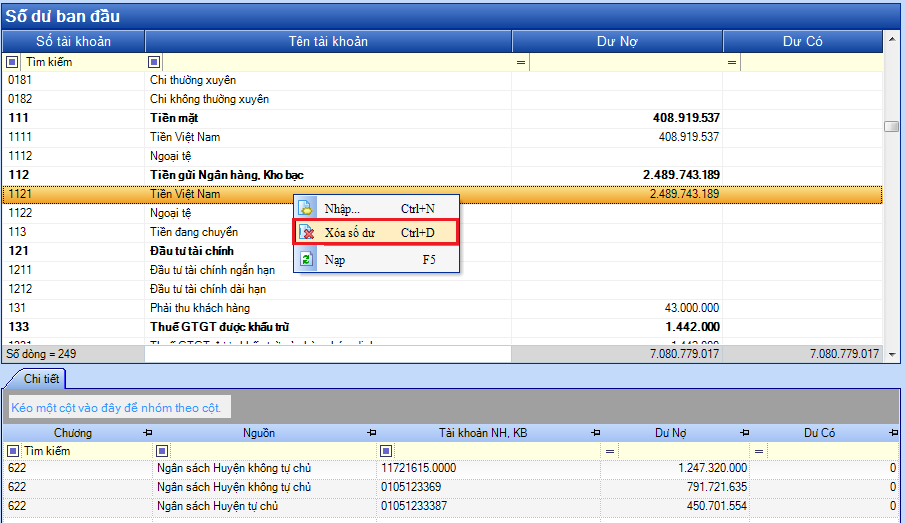Click the Xóa số dư red X icon
Screen dimensions: 905x523
pyautogui.click(x=306, y=232)
